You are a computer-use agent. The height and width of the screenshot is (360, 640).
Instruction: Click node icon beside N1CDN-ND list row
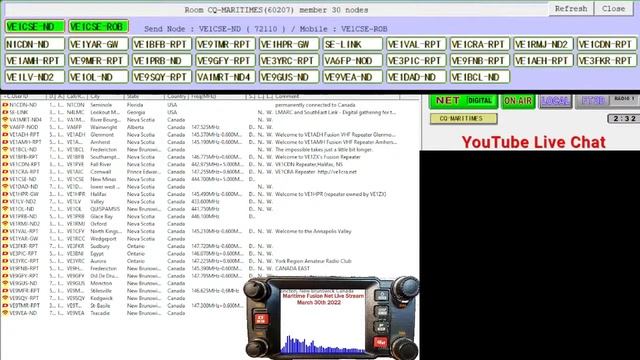point(5,105)
